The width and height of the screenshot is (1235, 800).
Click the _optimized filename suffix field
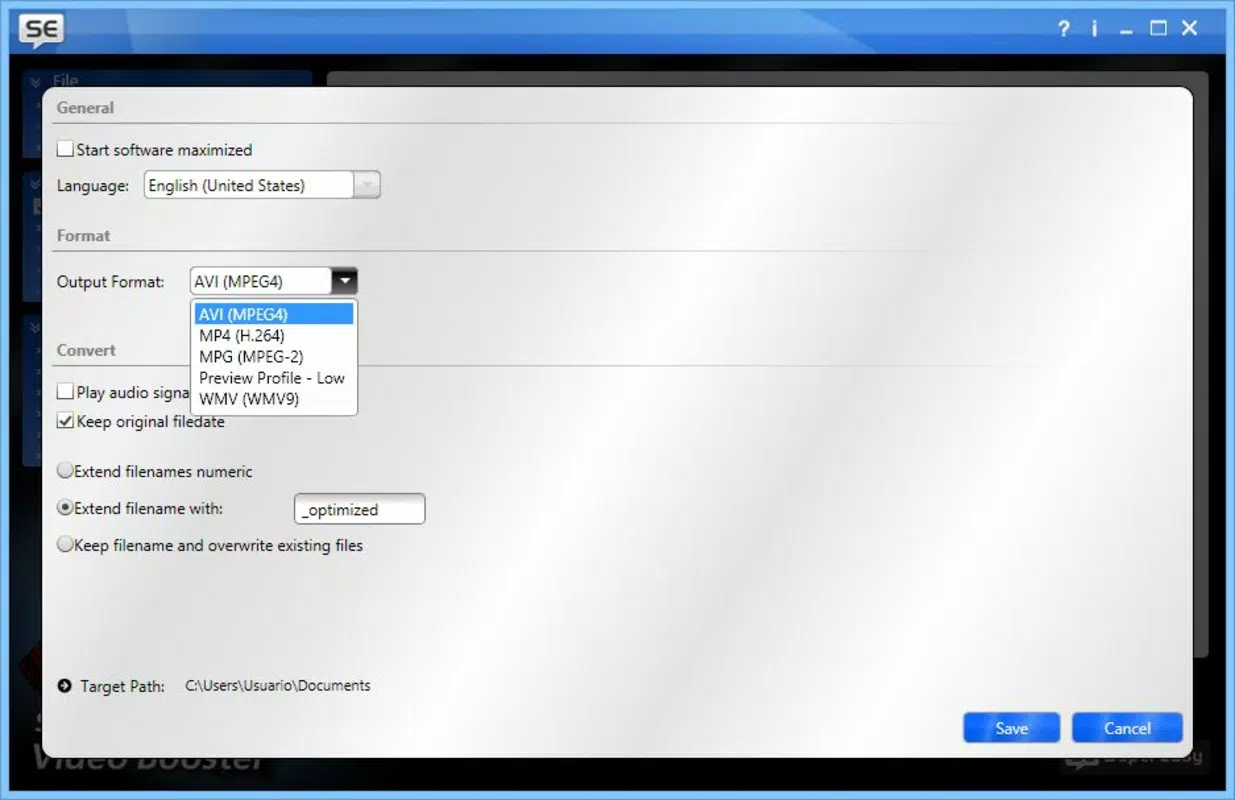click(x=360, y=509)
